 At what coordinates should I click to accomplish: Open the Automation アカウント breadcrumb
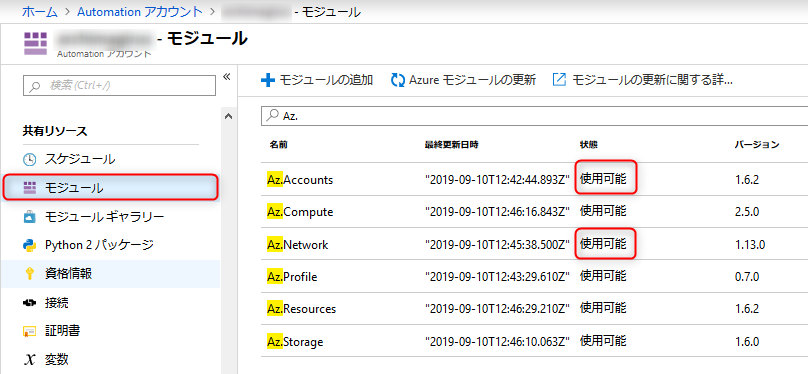point(140,12)
